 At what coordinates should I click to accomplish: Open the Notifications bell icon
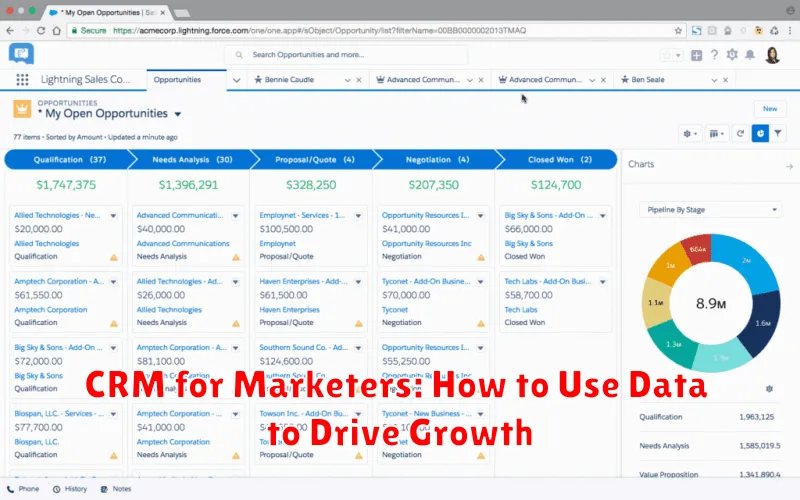coord(750,55)
